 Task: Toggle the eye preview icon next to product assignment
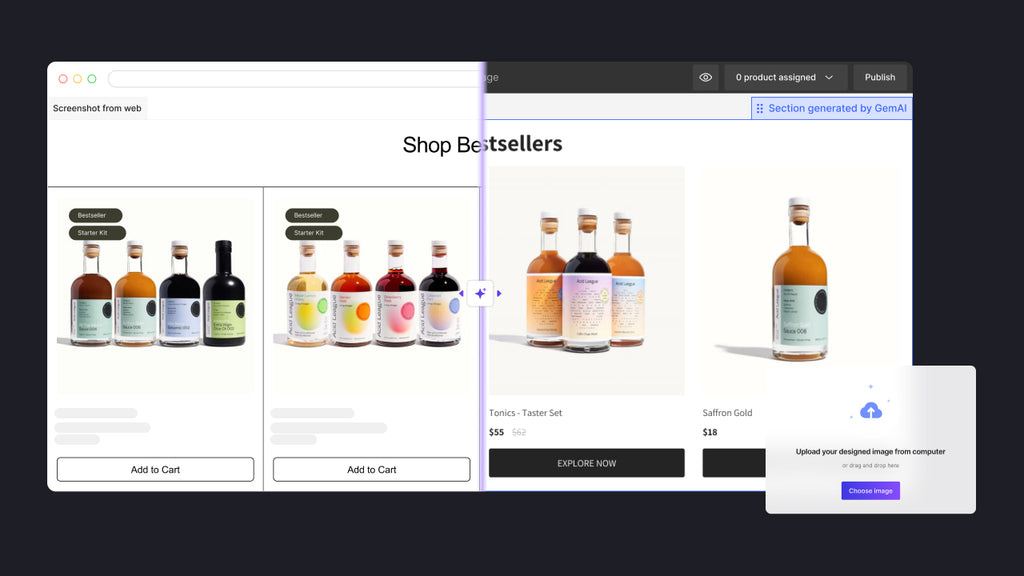705,77
